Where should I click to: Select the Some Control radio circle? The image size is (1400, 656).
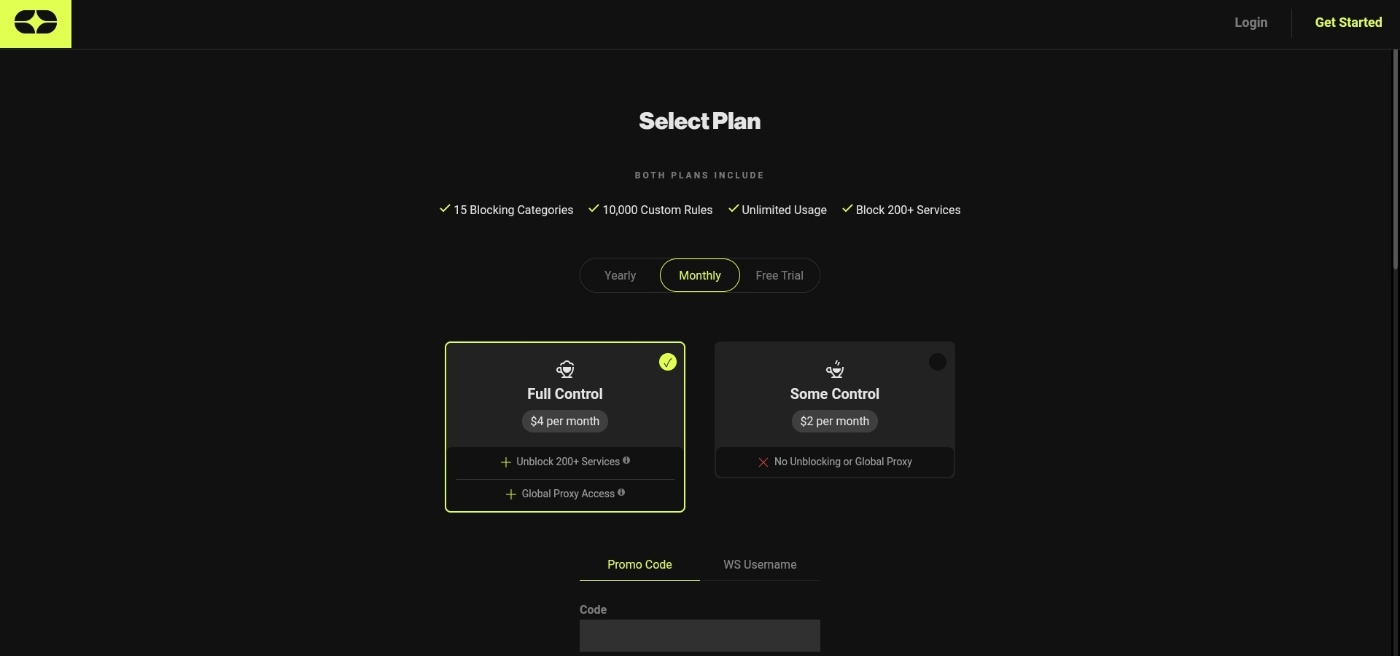[x=937, y=362]
